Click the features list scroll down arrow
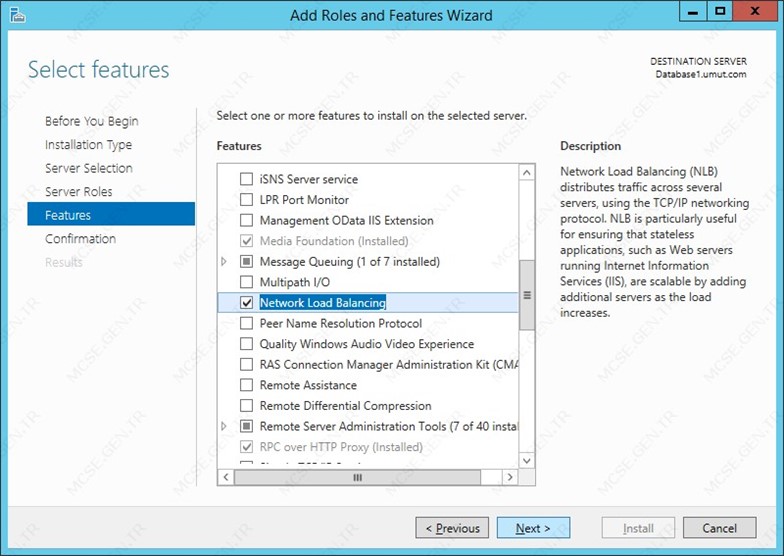 coord(526,460)
